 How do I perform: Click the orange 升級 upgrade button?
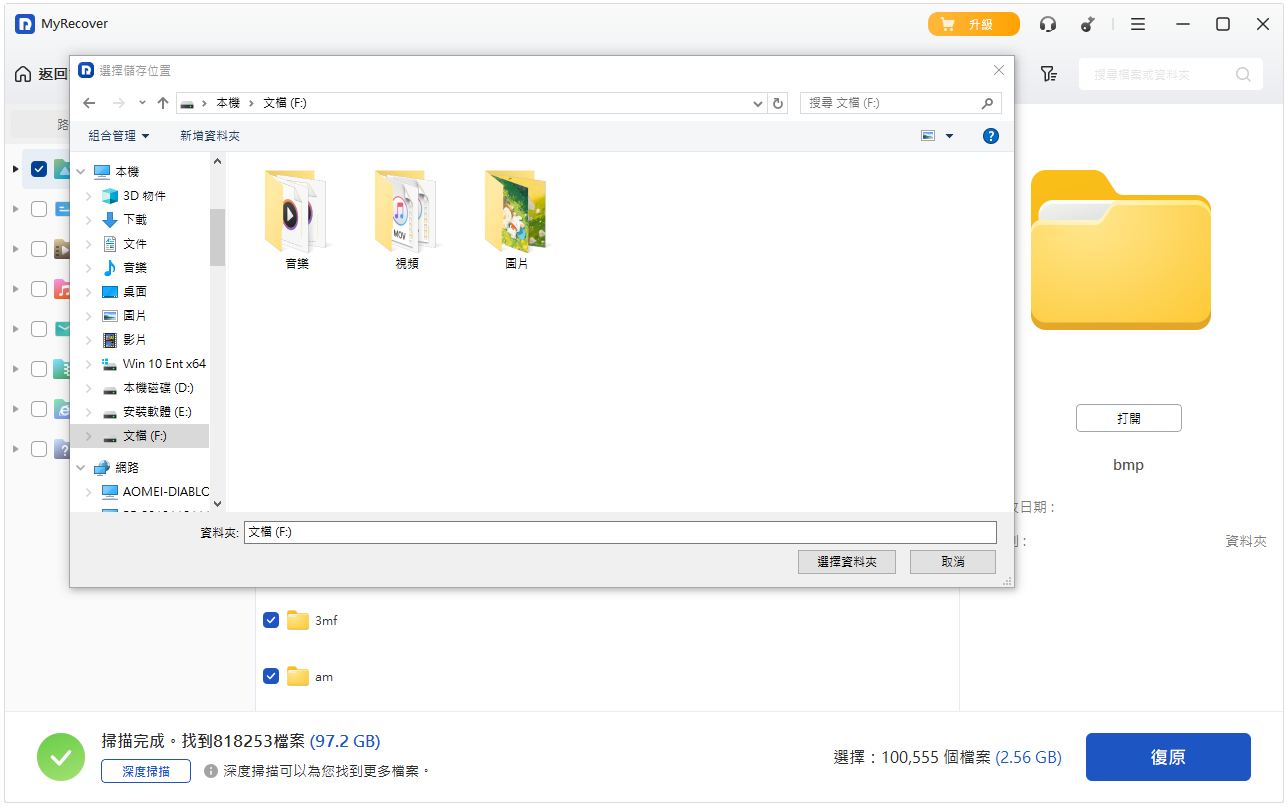[973, 24]
